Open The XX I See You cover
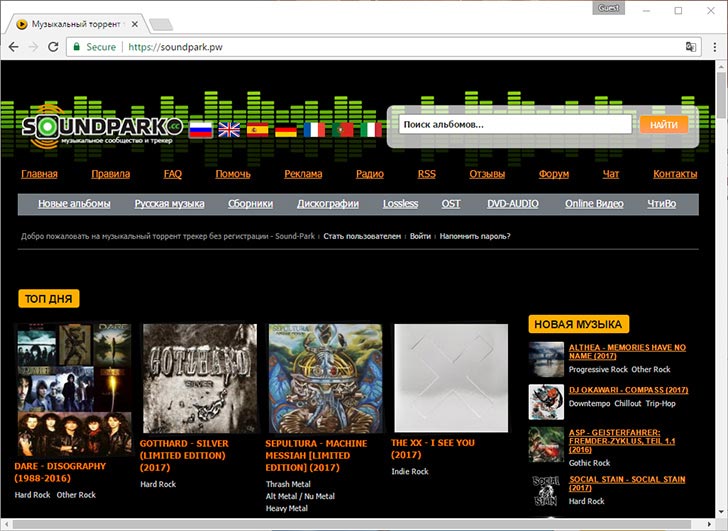The width and height of the screenshot is (728, 531). 451,378
